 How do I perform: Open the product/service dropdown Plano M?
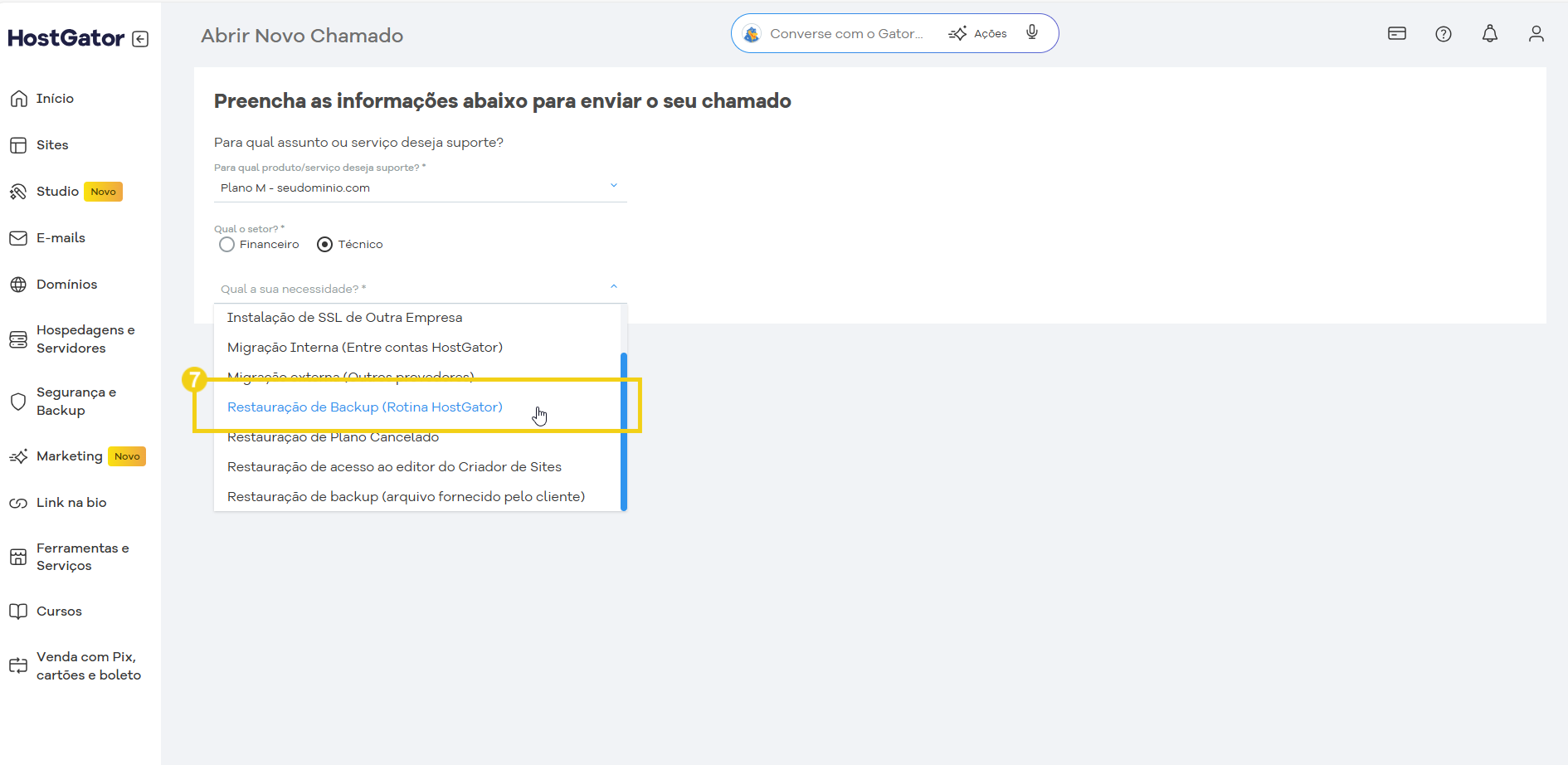(x=420, y=188)
